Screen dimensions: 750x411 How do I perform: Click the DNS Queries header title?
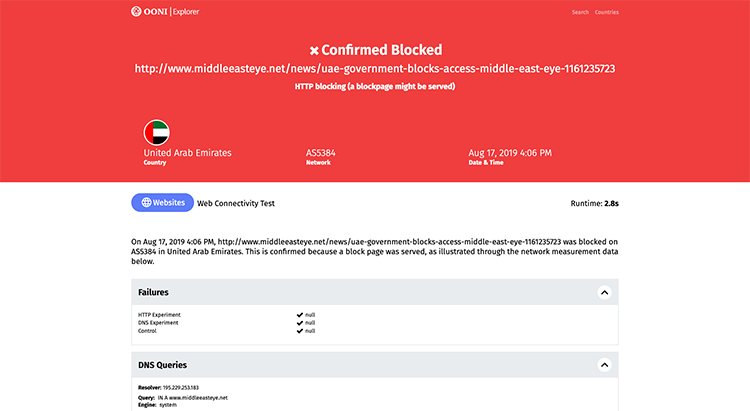tap(163, 365)
